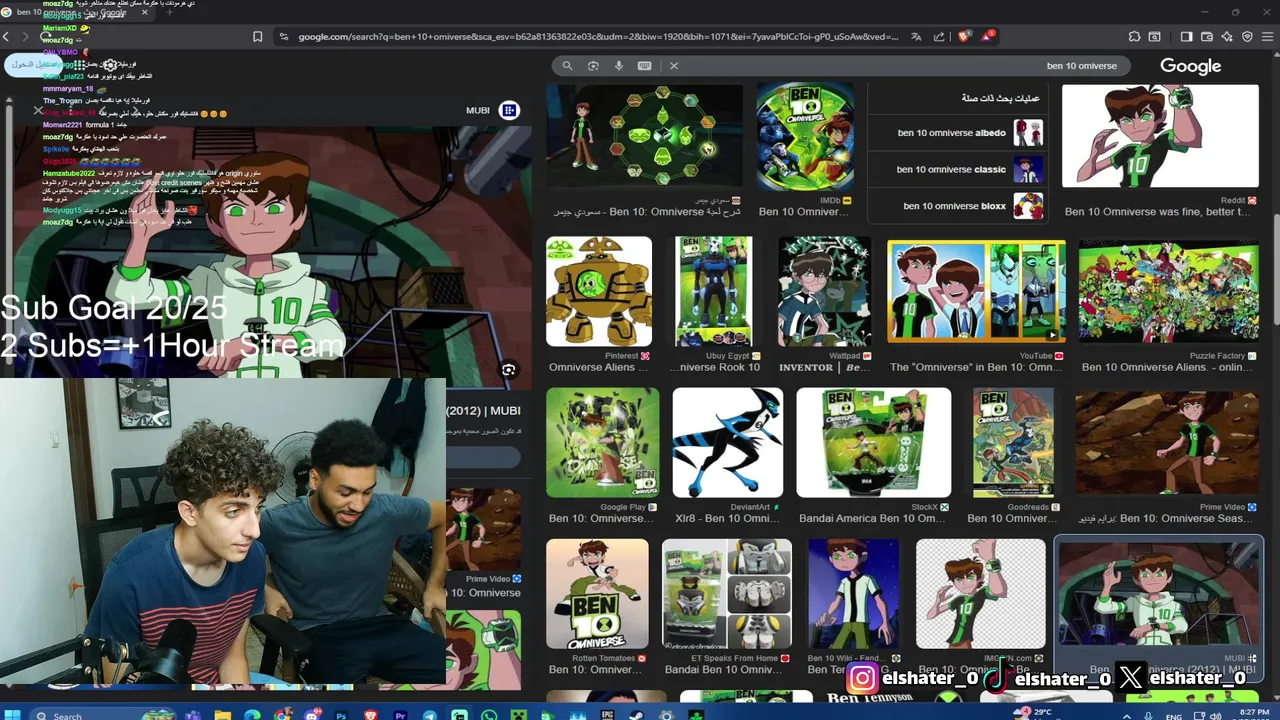
Task: Open the YouTube 'The Omniverse in Ben 10' result
Action: pyautogui.click(x=976, y=292)
